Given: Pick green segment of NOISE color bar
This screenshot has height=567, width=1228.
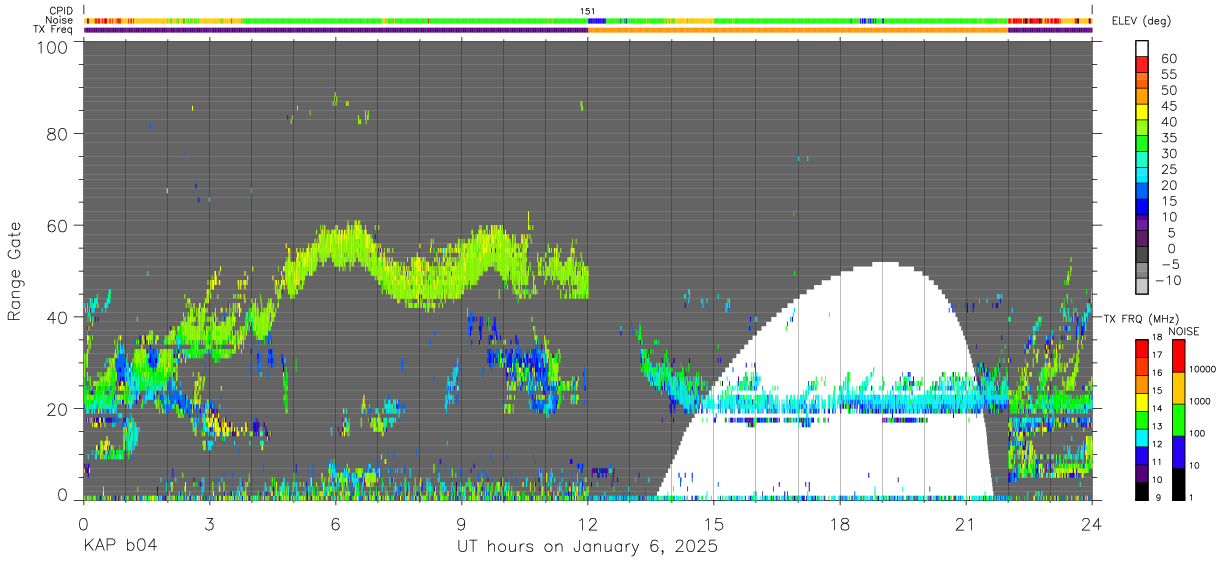Looking at the screenshot, I should [x=1178, y=420].
